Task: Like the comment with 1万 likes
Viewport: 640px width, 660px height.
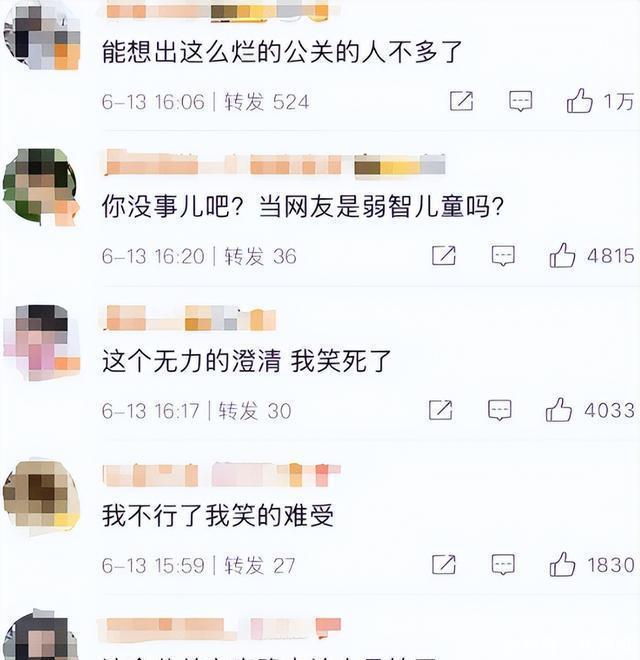Action: (x=579, y=101)
